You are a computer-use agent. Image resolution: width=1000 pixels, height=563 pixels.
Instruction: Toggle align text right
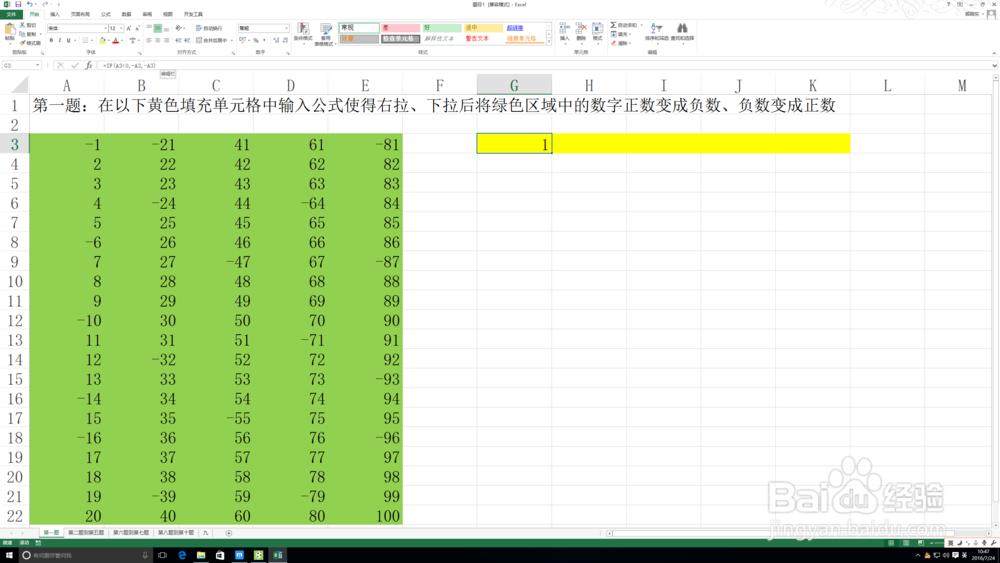(166, 40)
